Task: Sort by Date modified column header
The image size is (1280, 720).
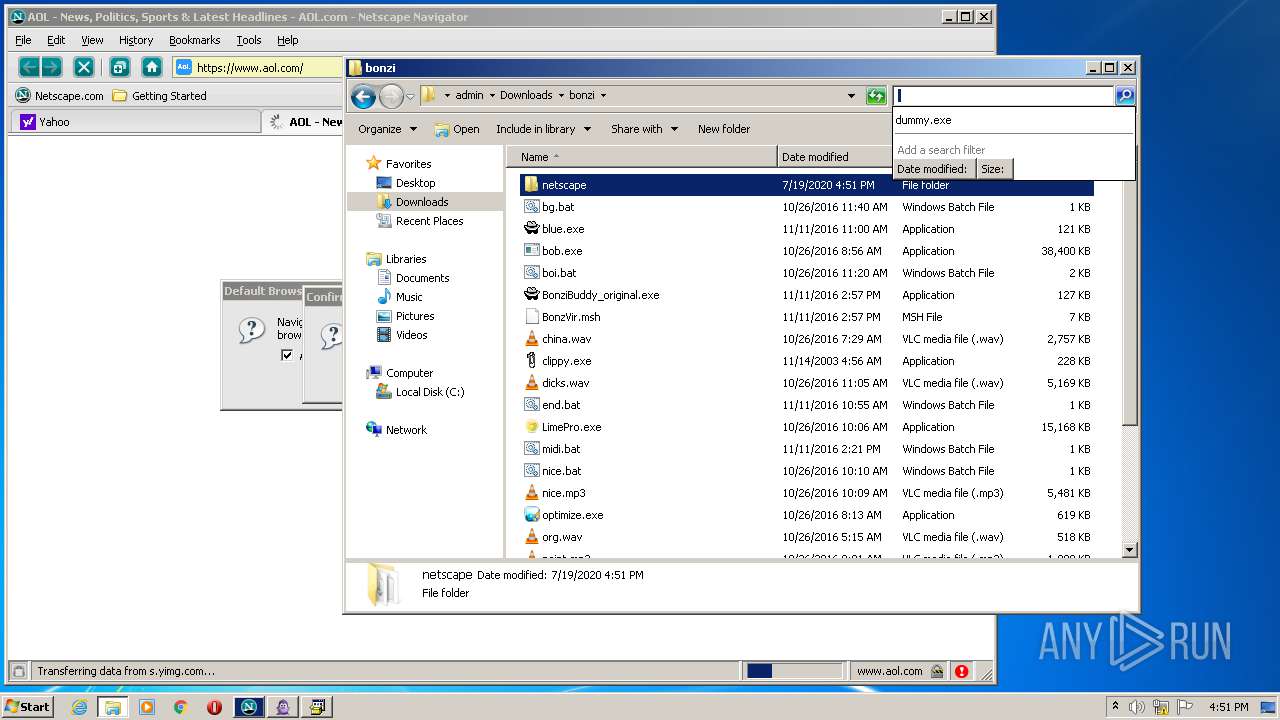Action: tap(835, 157)
